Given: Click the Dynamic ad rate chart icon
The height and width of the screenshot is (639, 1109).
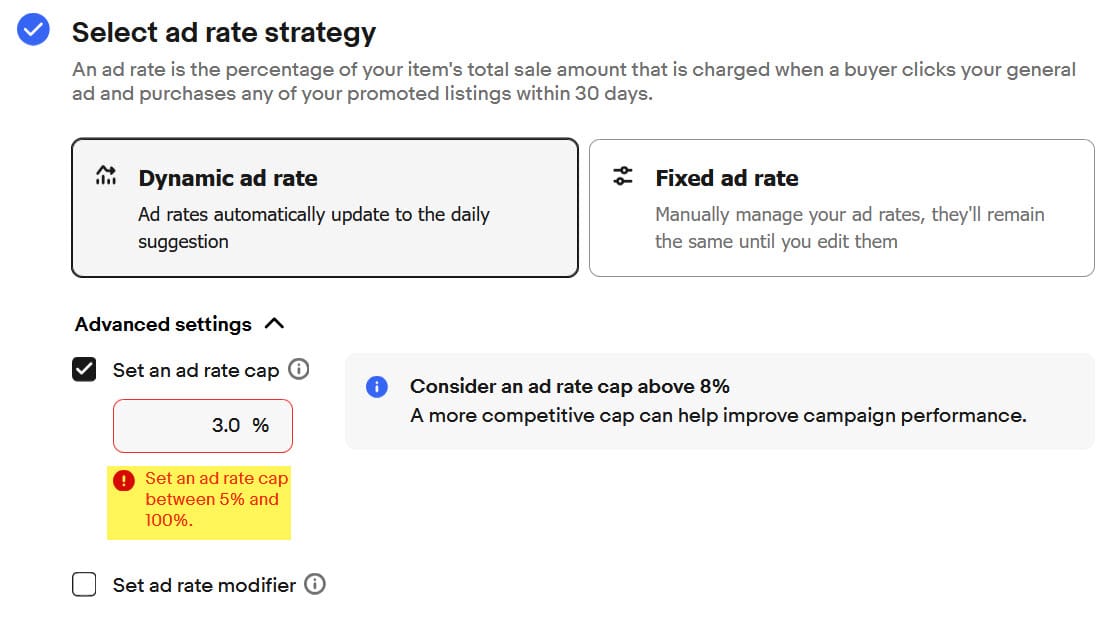Looking at the screenshot, I should click(x=106, y=177).
